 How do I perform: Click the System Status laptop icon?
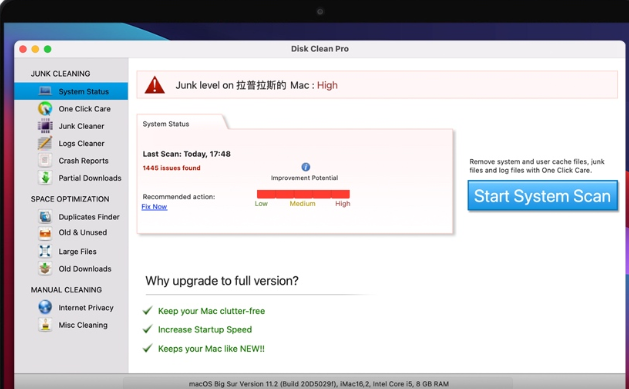(45, 91)
